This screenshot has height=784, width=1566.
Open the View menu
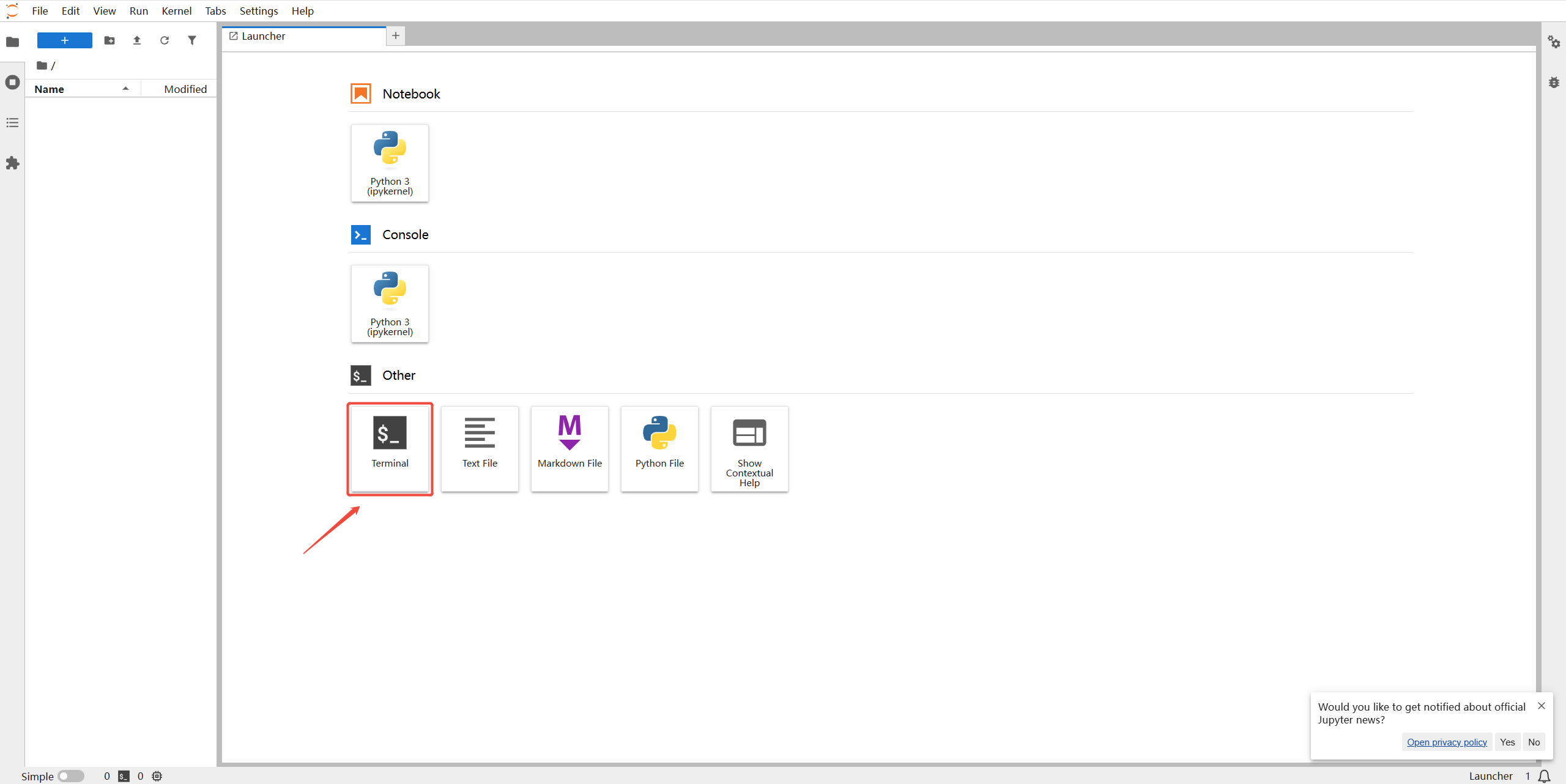[105, 11]
